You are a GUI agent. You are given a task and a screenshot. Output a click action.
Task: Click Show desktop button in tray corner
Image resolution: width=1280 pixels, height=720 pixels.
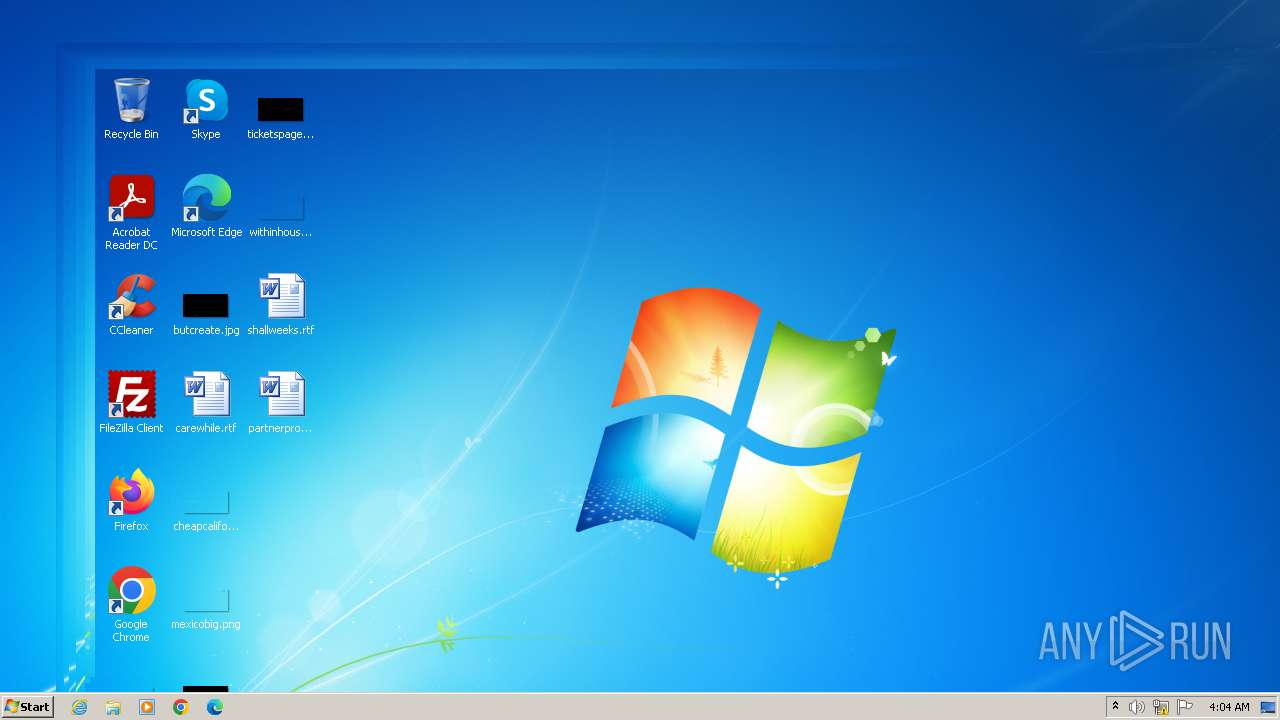[1269, 707]
